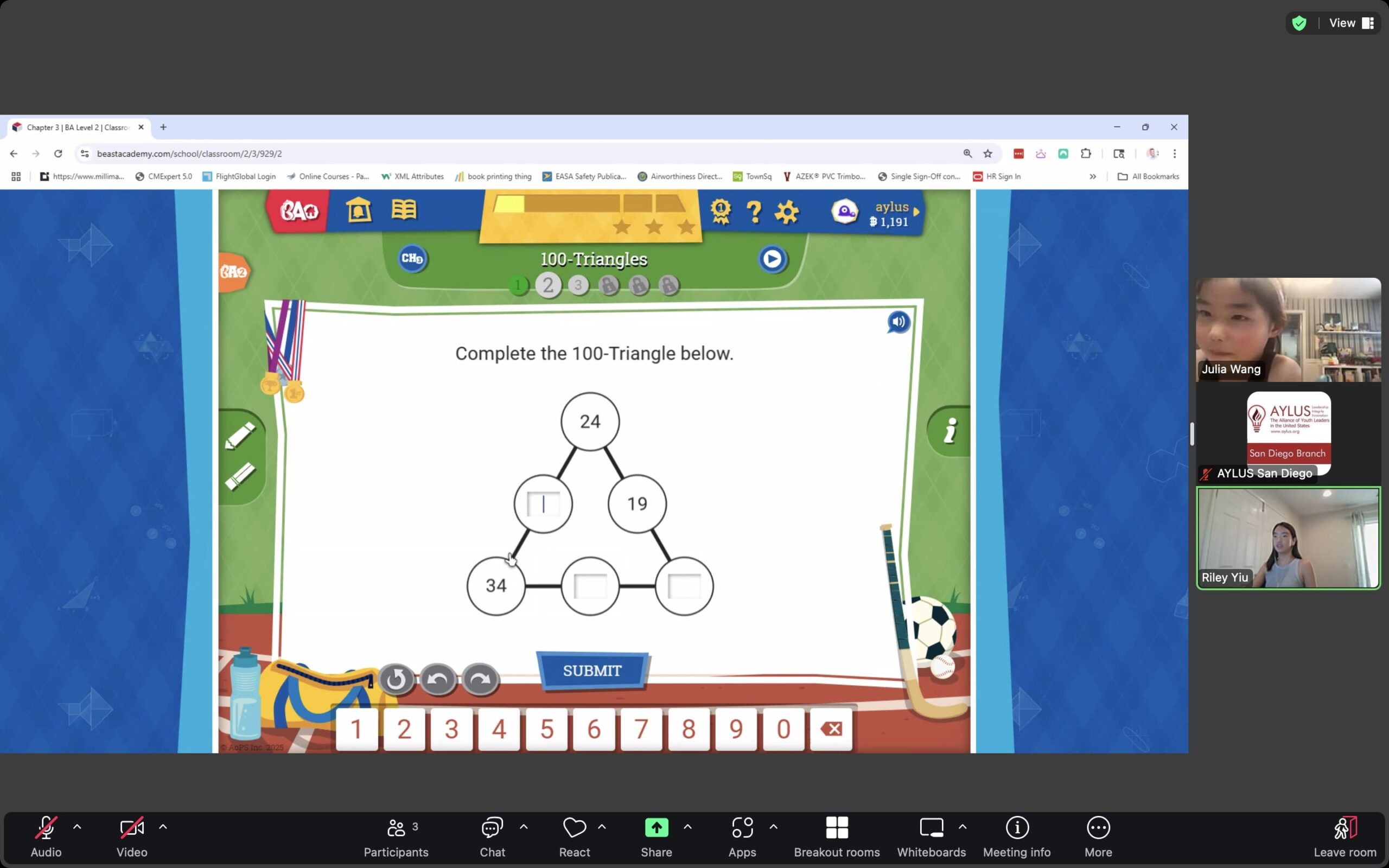
Task: Play the problem audio speaker icon
Action: 899,322
